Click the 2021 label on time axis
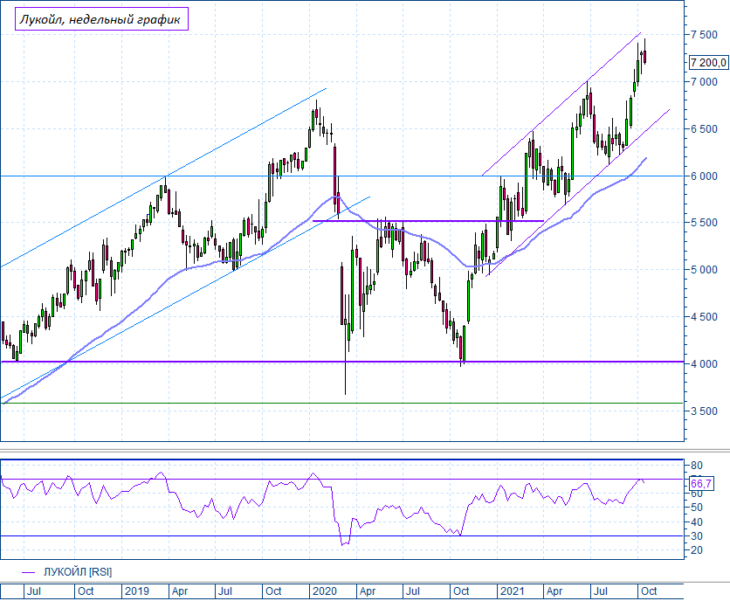 [x=512, y=591]
